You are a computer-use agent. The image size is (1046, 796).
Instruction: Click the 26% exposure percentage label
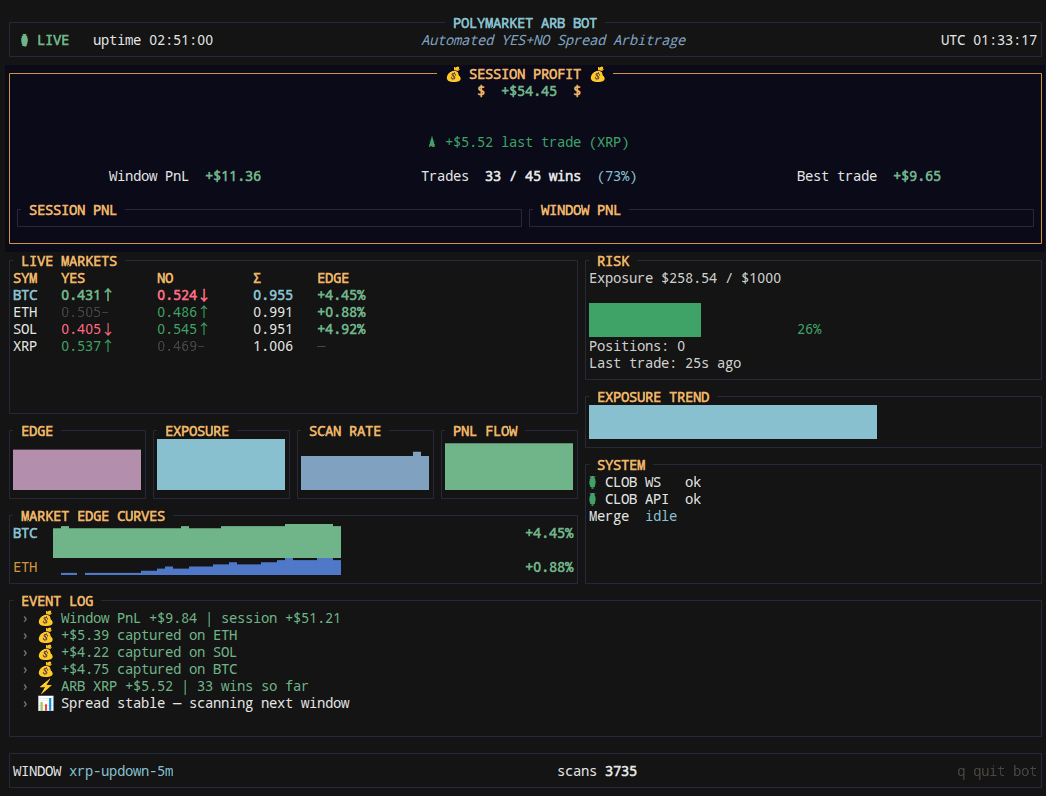point(809,329)
